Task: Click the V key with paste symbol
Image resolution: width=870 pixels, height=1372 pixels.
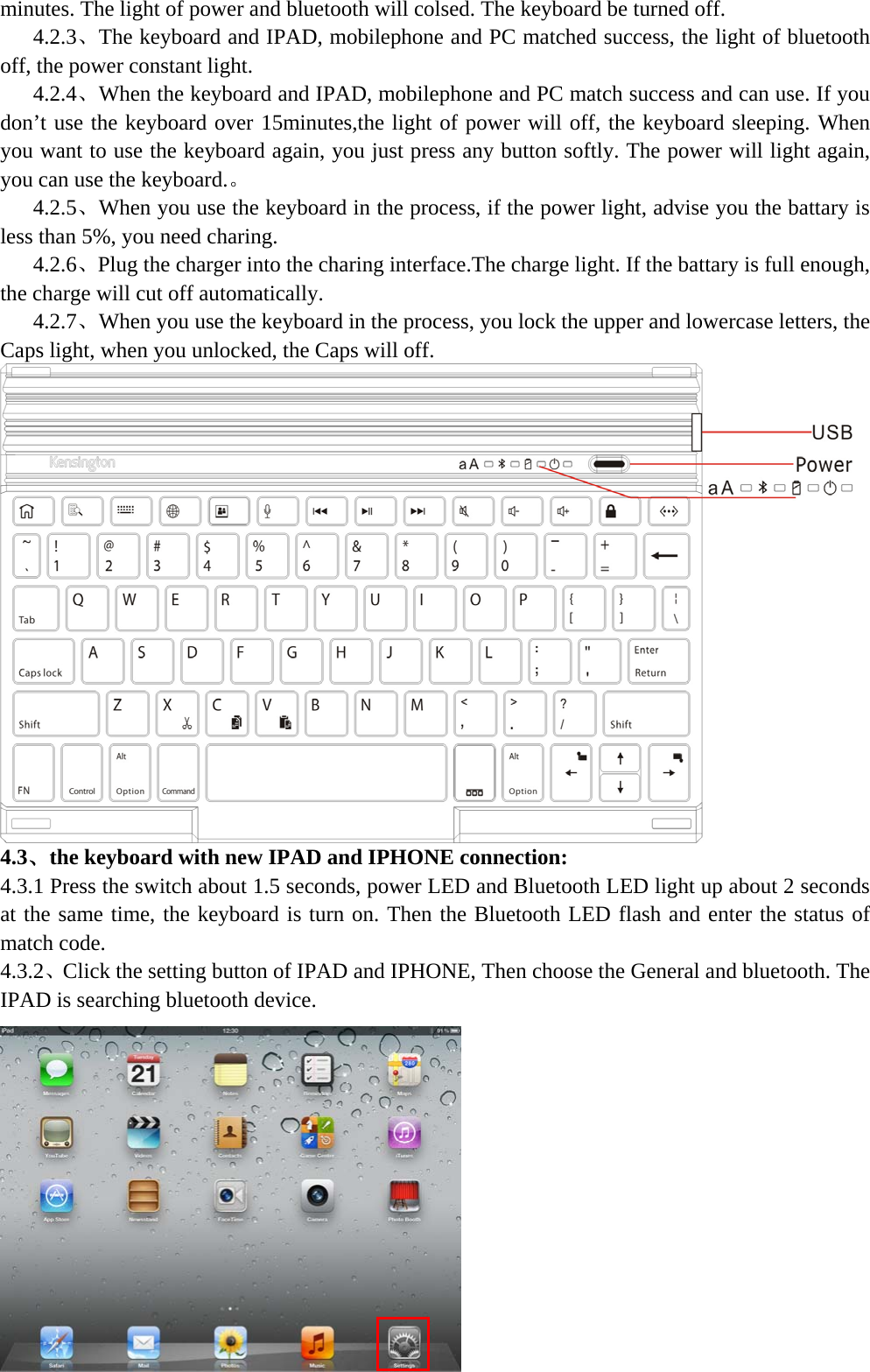Action: click(277, 714)
